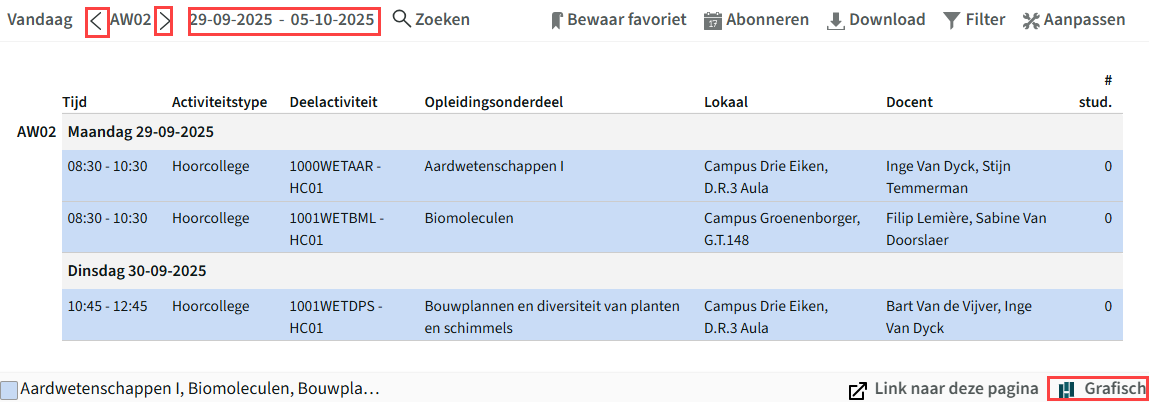This screenshot has height=402, width=1149.
Task: Click the Zoeken magnifier icon
Action: point(402,19)
